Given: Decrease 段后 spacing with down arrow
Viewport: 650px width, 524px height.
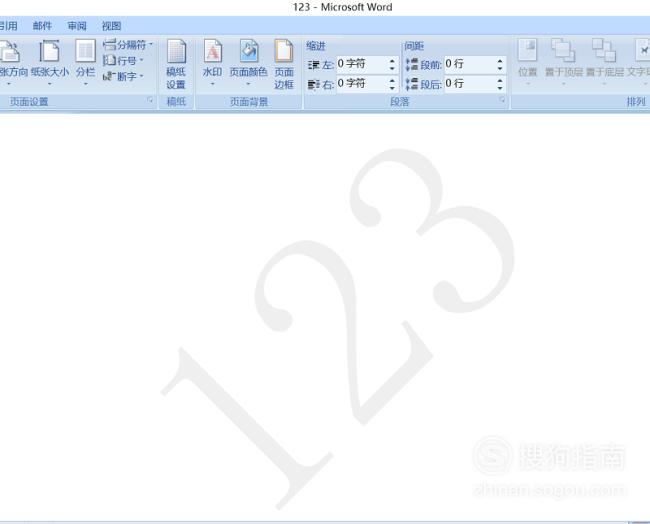Looking at the screenshot, I should click(x=500, y=88).
